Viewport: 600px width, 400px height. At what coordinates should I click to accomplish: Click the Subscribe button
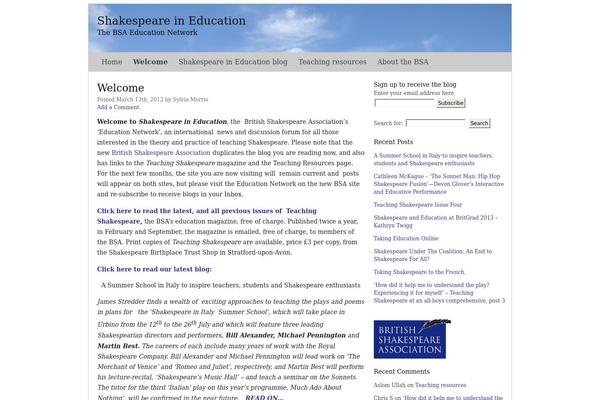(x=451, y=103)
